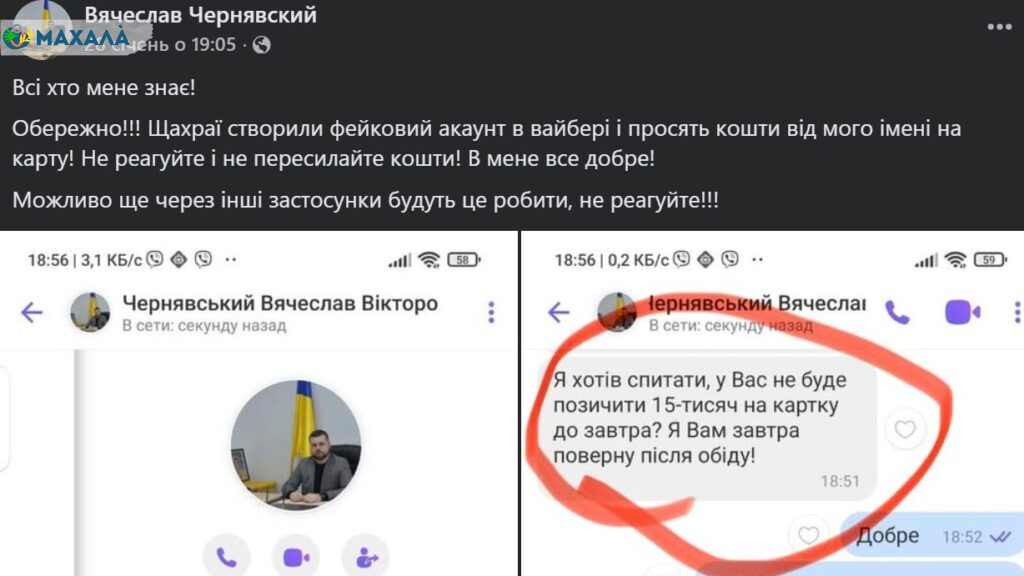
Task: Start a voice call from the right chat header
Action: coord(897,313)
